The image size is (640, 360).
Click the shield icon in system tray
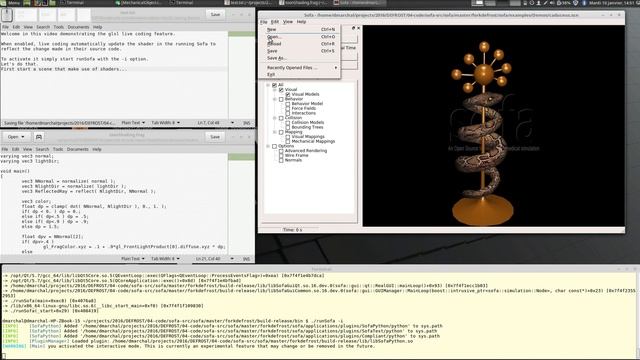pyautogui.click(x=576, y=3)
